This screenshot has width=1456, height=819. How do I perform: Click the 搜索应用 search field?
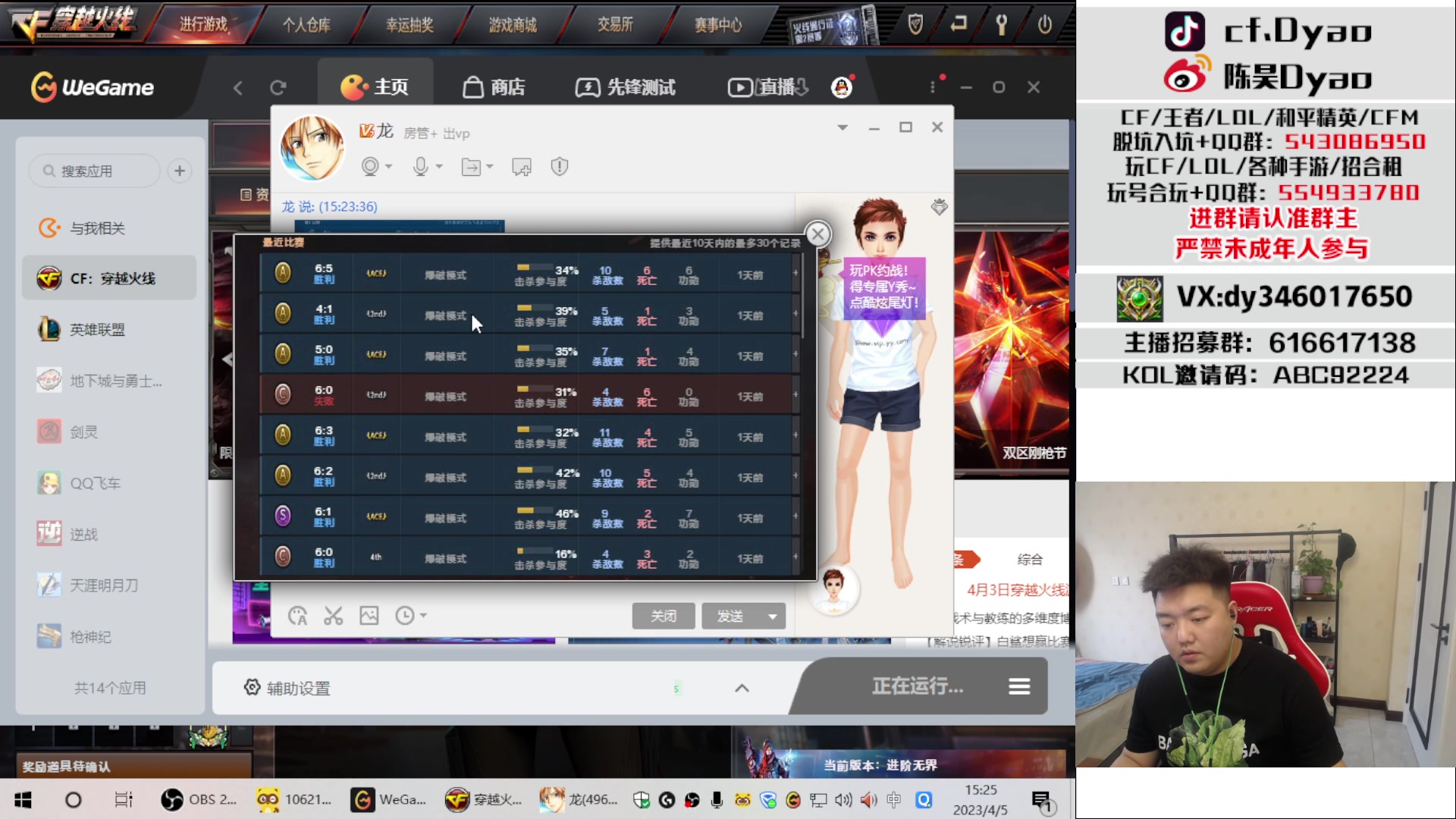point(94,171)
